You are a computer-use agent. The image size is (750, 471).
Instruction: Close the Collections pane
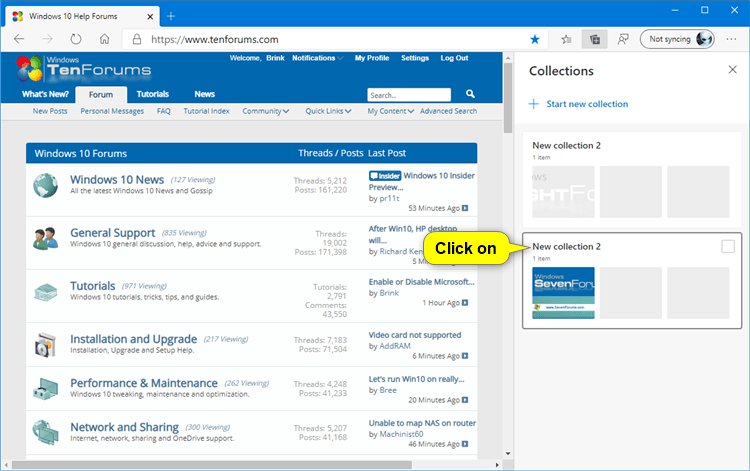pyautogui.click(x=732, y=70)
